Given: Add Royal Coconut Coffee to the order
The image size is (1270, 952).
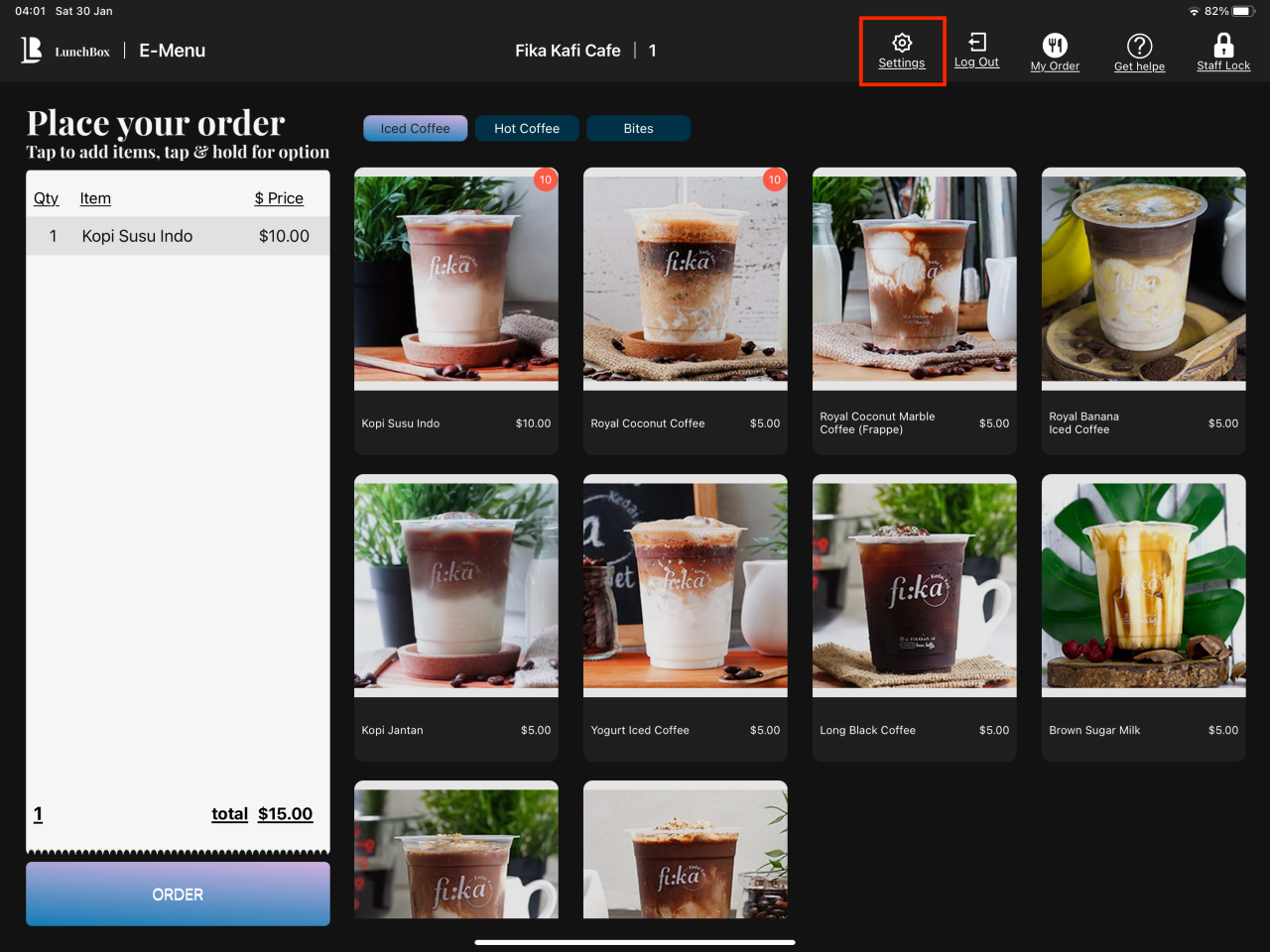Looking at the screenshot, I should click(686, 311).
